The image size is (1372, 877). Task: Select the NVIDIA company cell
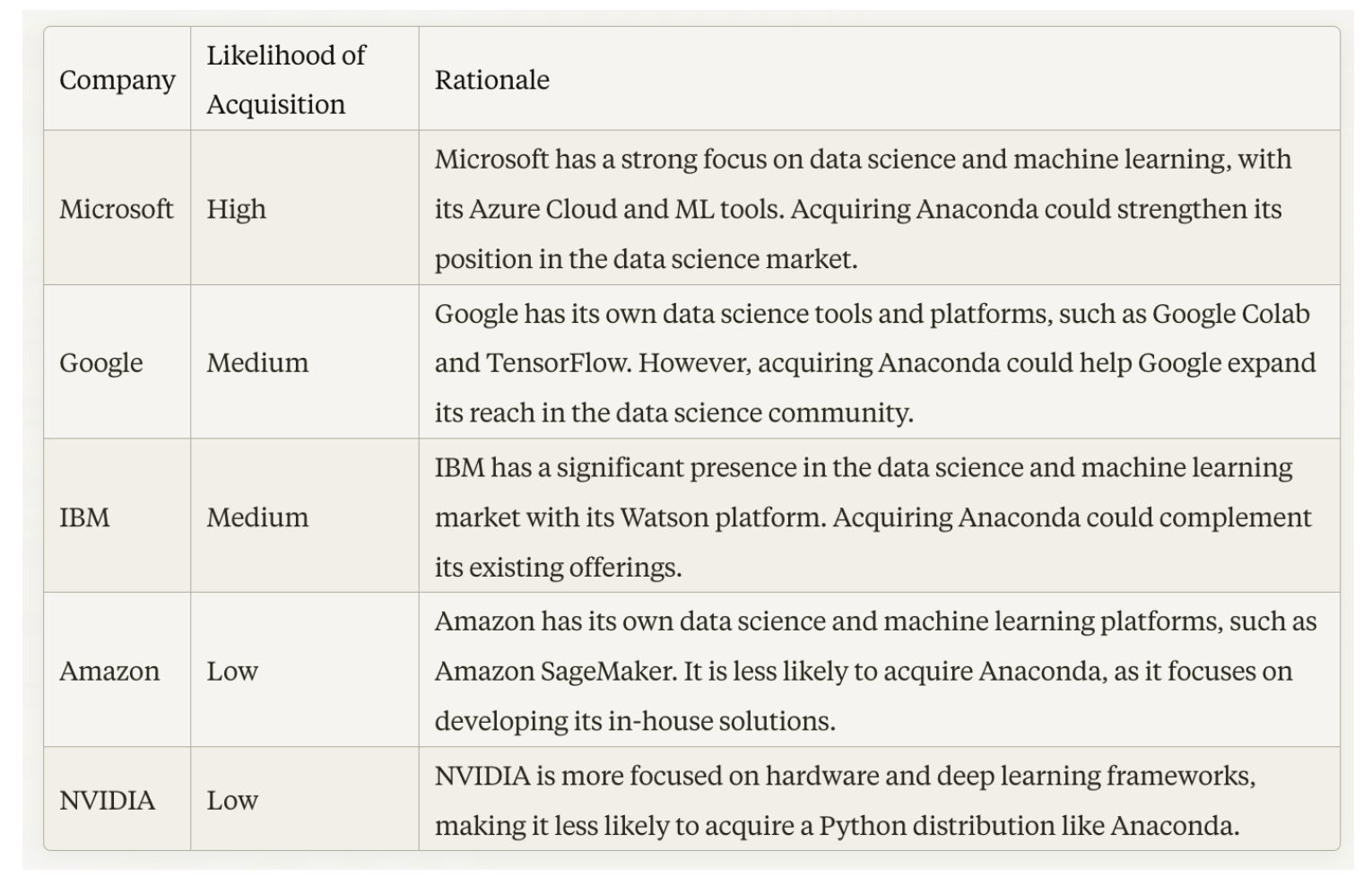(x=117, y=799)
